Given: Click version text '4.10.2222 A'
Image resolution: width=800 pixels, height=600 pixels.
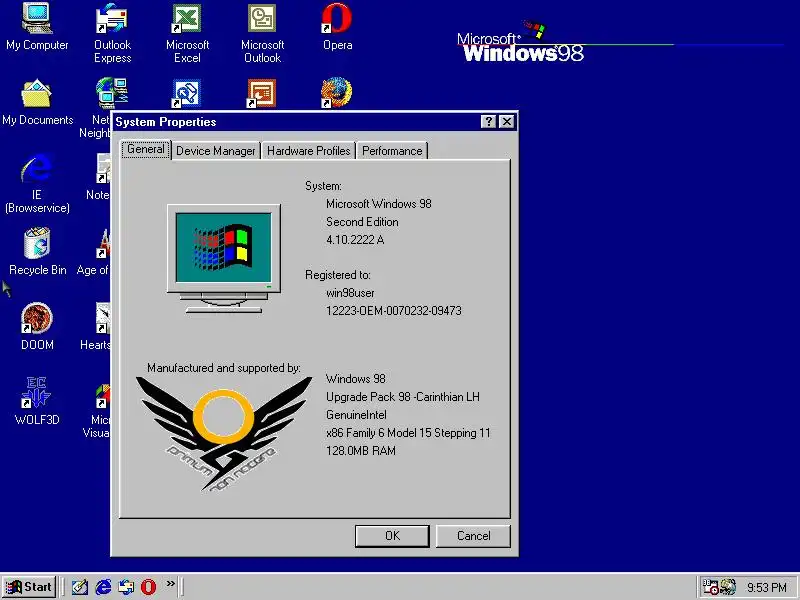Looking at the screenshot, I should pos(355,240).
